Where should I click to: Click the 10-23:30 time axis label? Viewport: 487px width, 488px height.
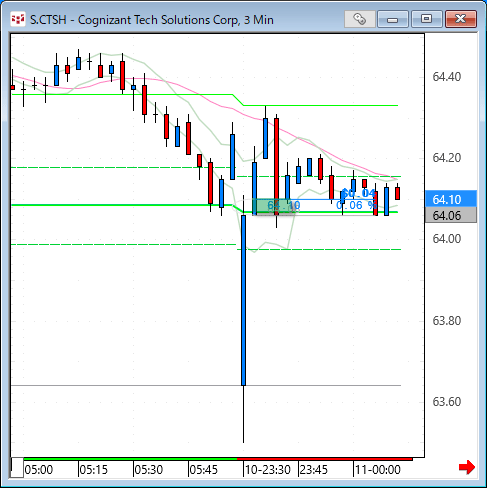(268, 470)
